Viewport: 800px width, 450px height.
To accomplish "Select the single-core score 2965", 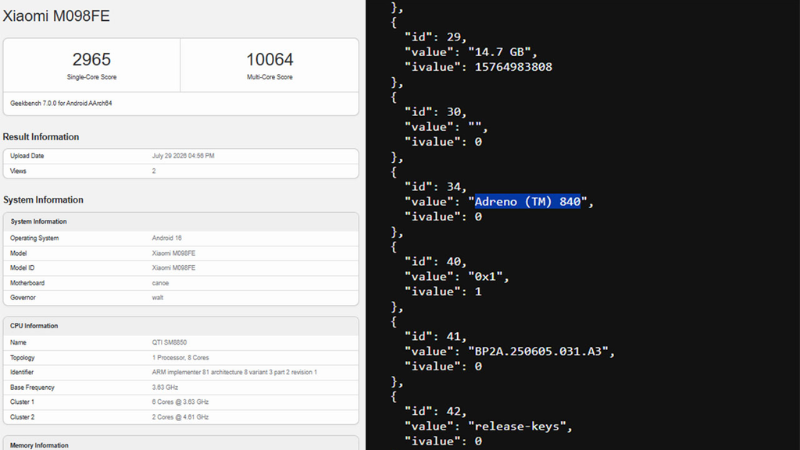I will (91, 59).
